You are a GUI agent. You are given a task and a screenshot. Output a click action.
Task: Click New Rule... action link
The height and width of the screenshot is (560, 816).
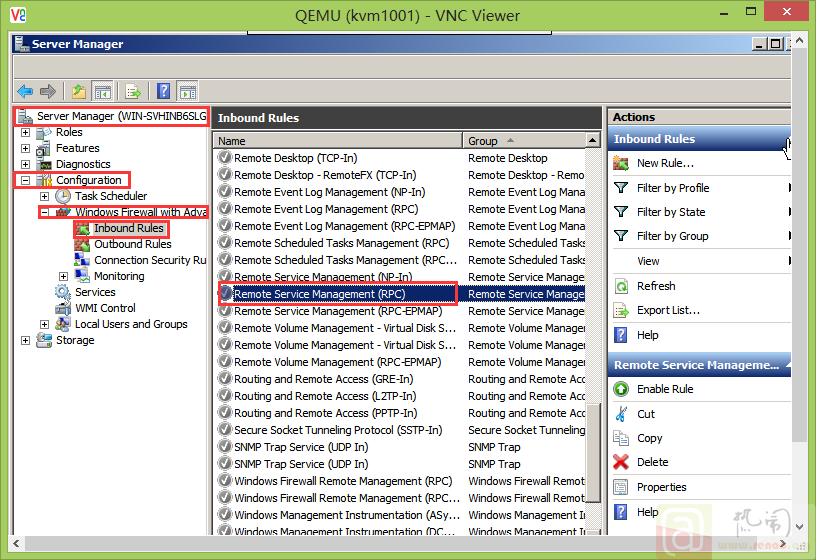pos(665,163)
